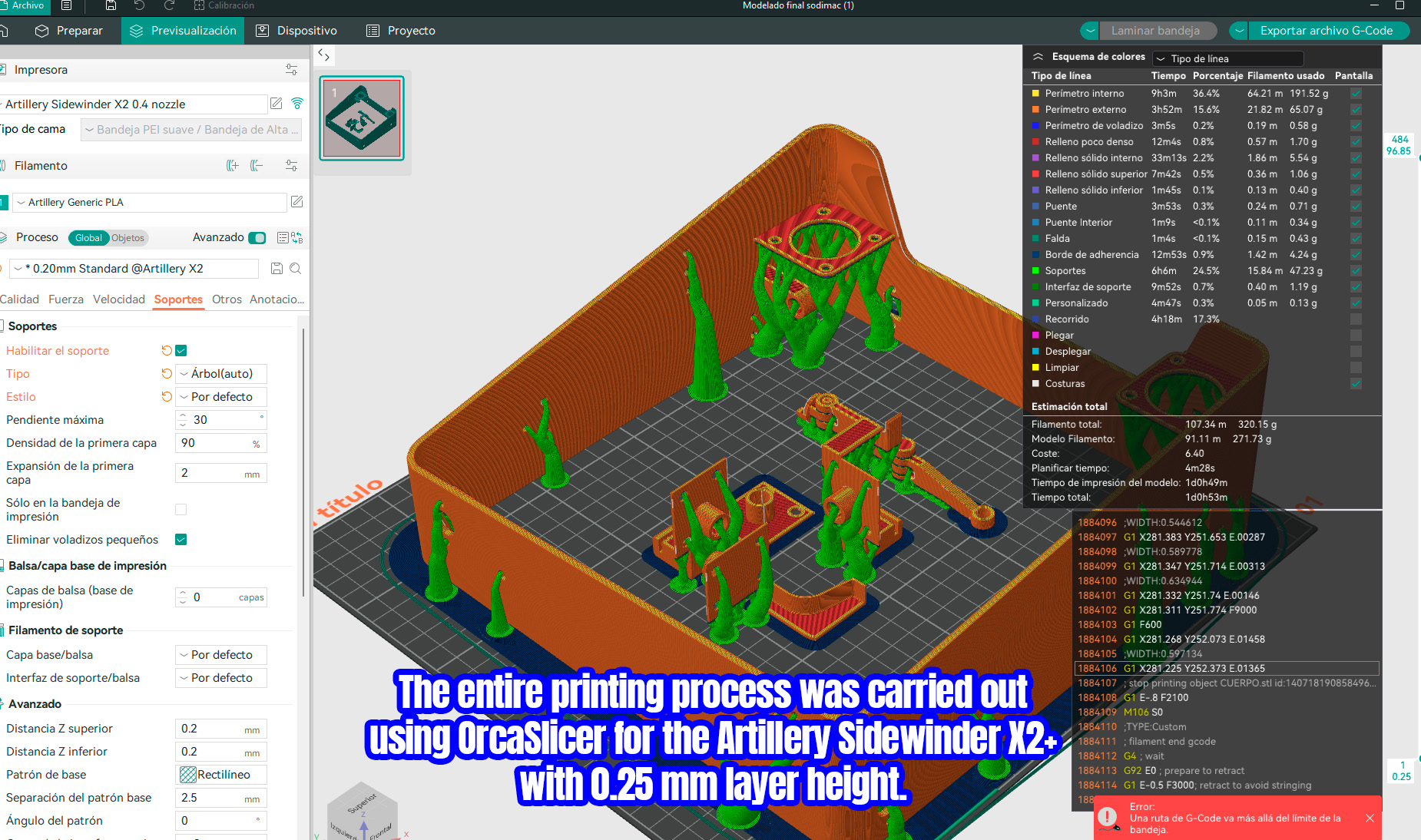Switch to the Dispositivo tab
The width and height of the screenshot is (1421, 840).
[296, 31]
